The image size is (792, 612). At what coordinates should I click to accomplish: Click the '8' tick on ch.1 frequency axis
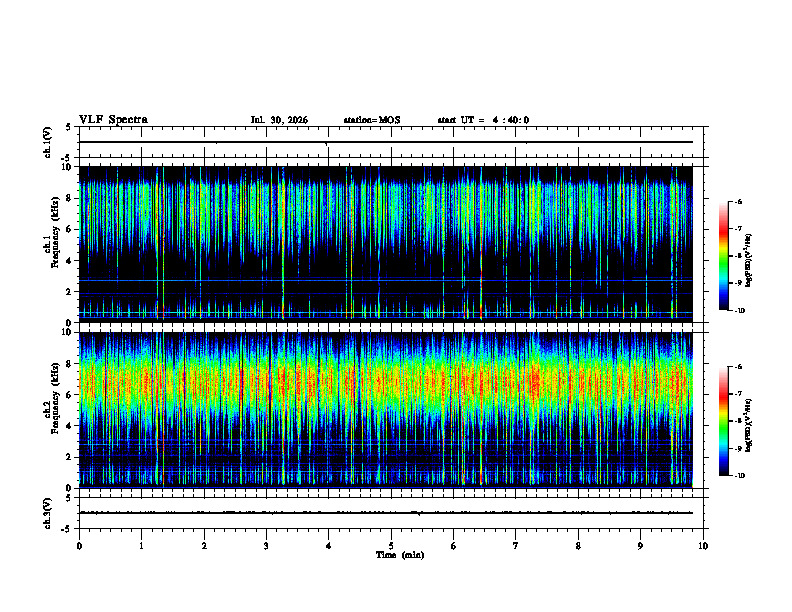coord(70,198)
